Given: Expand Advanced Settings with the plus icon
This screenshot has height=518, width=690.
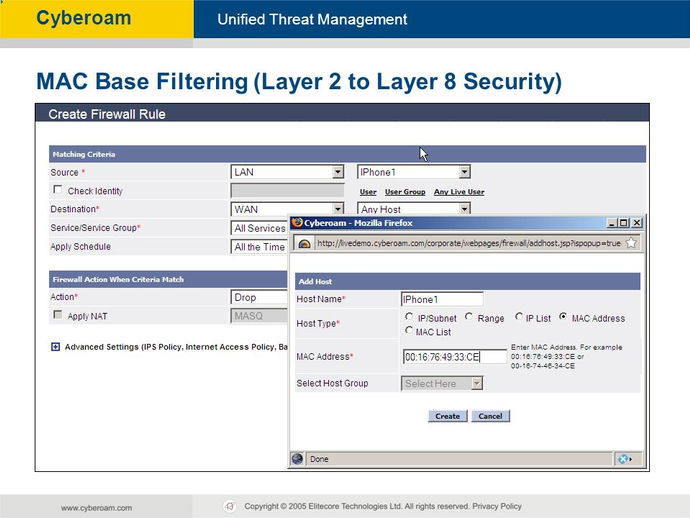Looking at the screenshot, I should pos(55,347).
